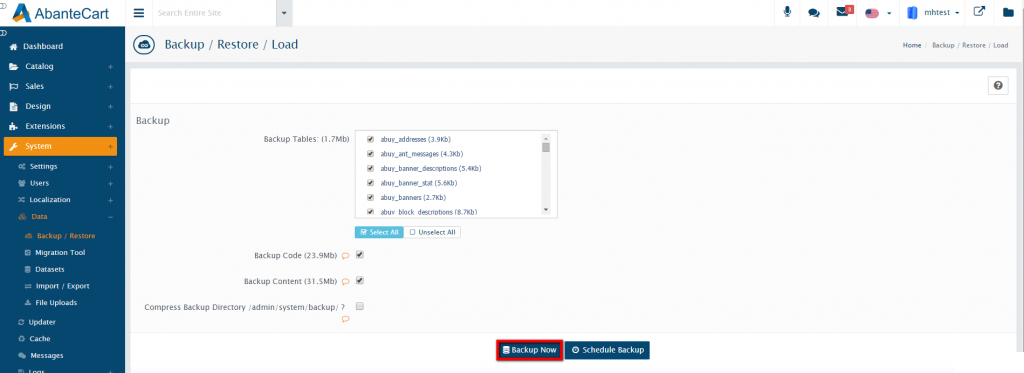Image resolution: width=1024 pixels, height=373 pixels.
Task: Click tables list scroll up arrow
Action: tap(546, 138)
